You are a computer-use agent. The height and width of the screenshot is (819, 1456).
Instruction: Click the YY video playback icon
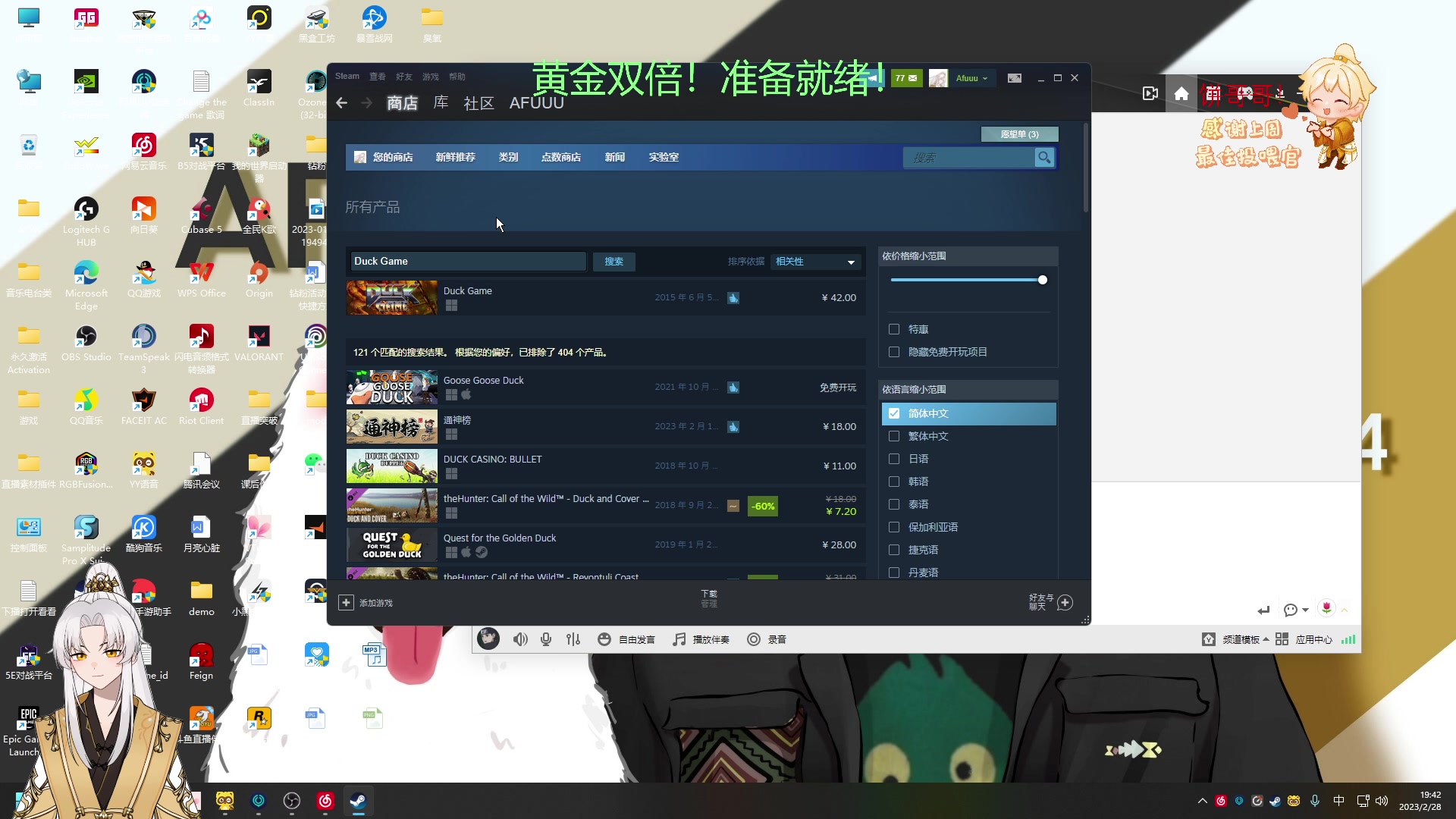(1150, 93)
